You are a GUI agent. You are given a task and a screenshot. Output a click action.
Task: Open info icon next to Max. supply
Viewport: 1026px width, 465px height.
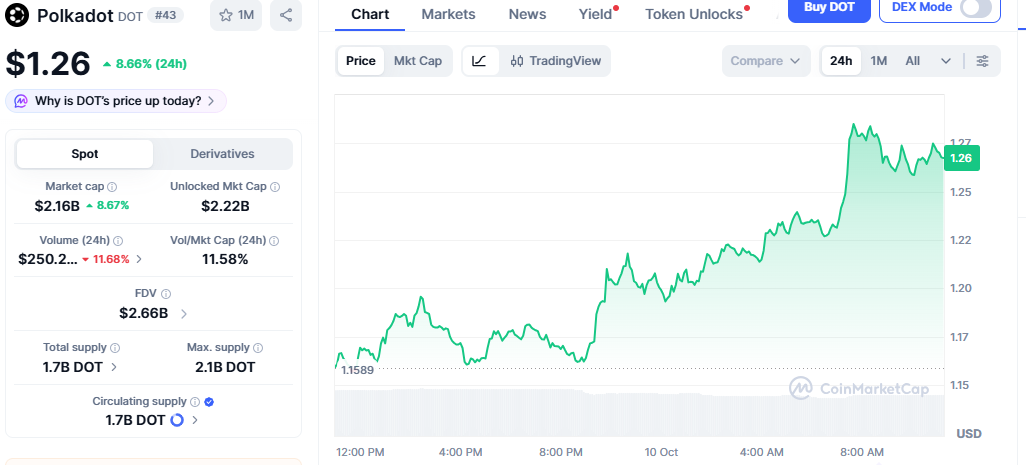(258, 348)
